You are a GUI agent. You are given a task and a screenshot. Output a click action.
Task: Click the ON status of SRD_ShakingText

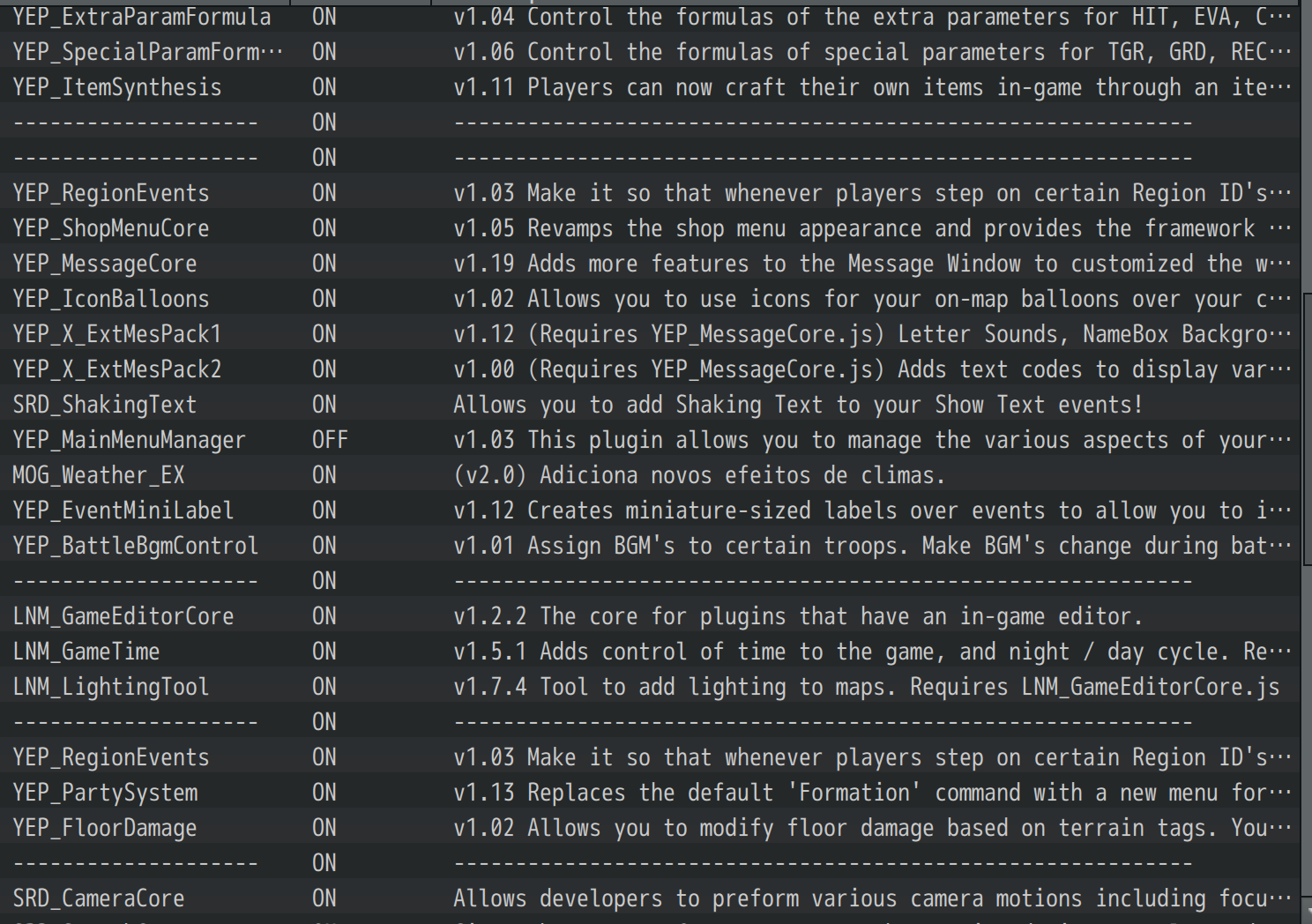[x=324, y=405]
